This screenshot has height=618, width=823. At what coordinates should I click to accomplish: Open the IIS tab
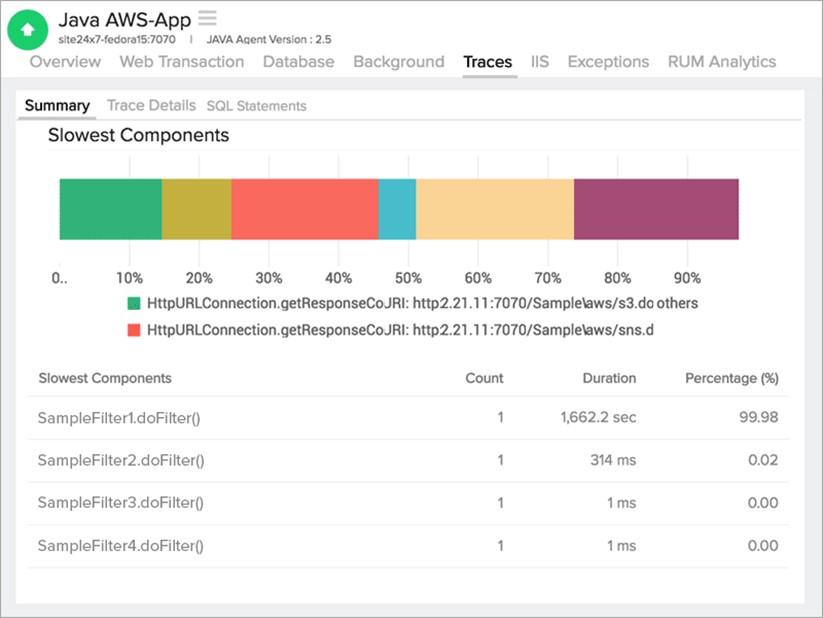point(538,62)
